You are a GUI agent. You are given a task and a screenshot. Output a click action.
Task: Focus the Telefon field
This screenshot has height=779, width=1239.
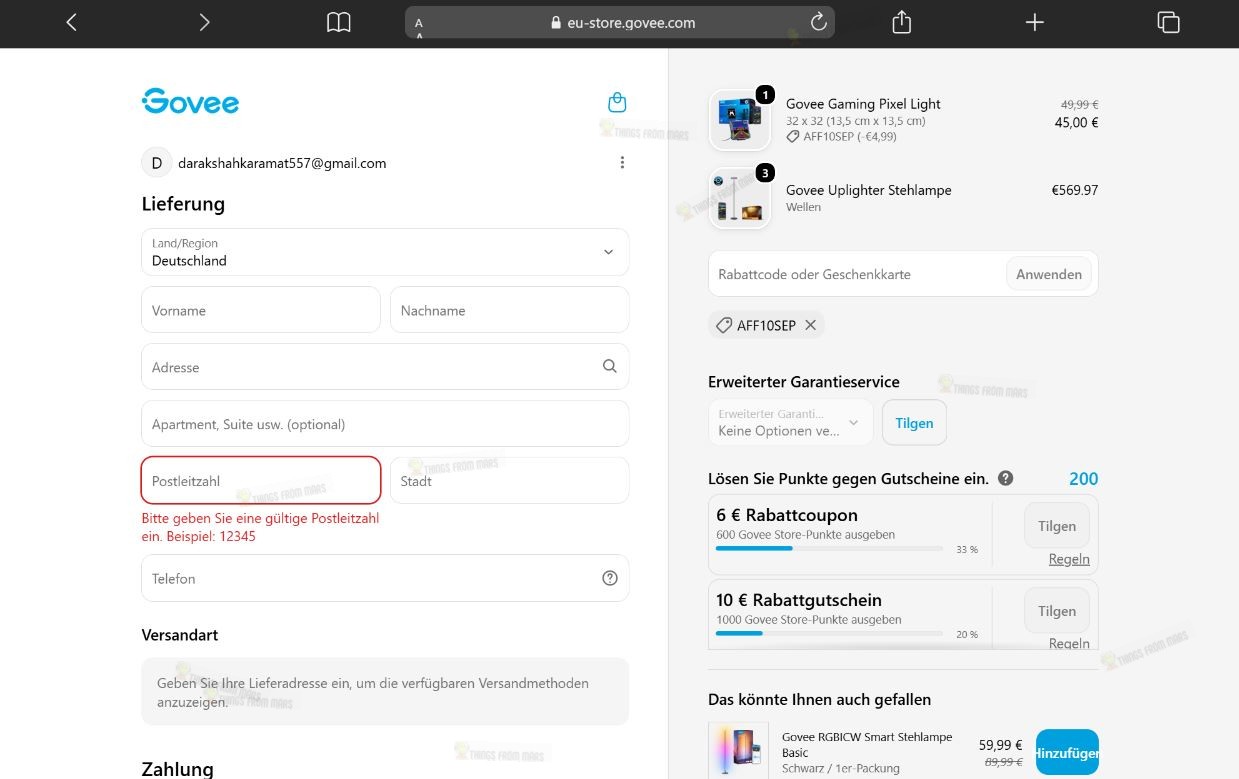[x=385, y=578]
